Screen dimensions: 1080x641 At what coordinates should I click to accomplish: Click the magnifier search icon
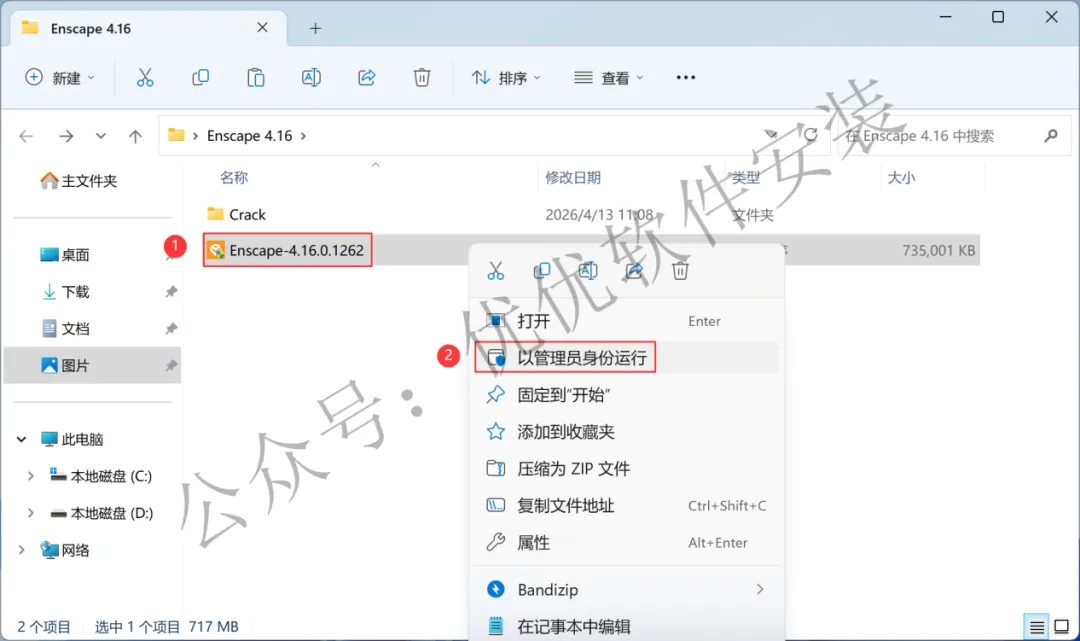pyautogui.click(x=1050, y=136)
